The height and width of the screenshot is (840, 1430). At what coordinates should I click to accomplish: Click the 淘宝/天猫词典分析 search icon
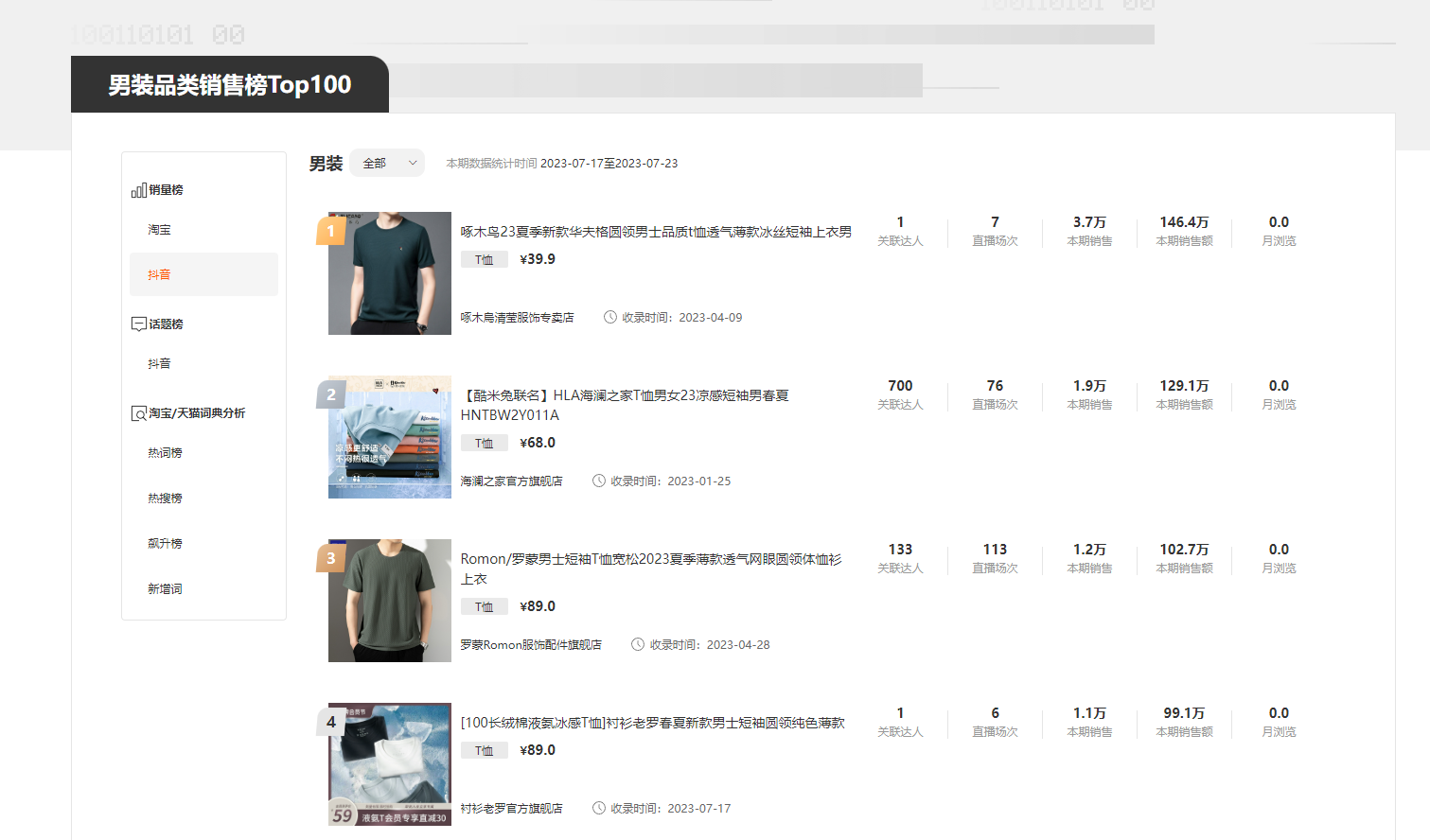pos(138,413)
